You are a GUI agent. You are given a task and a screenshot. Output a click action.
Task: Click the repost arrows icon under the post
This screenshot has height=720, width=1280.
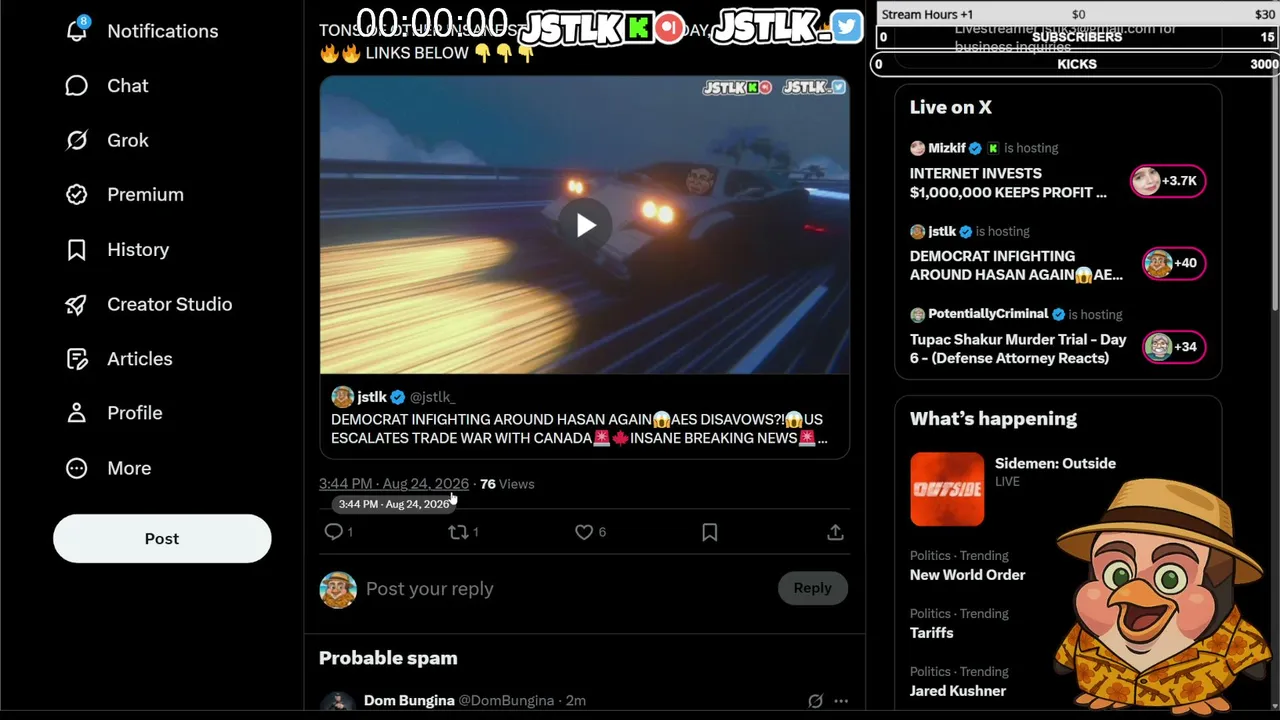tap(459, 532)
